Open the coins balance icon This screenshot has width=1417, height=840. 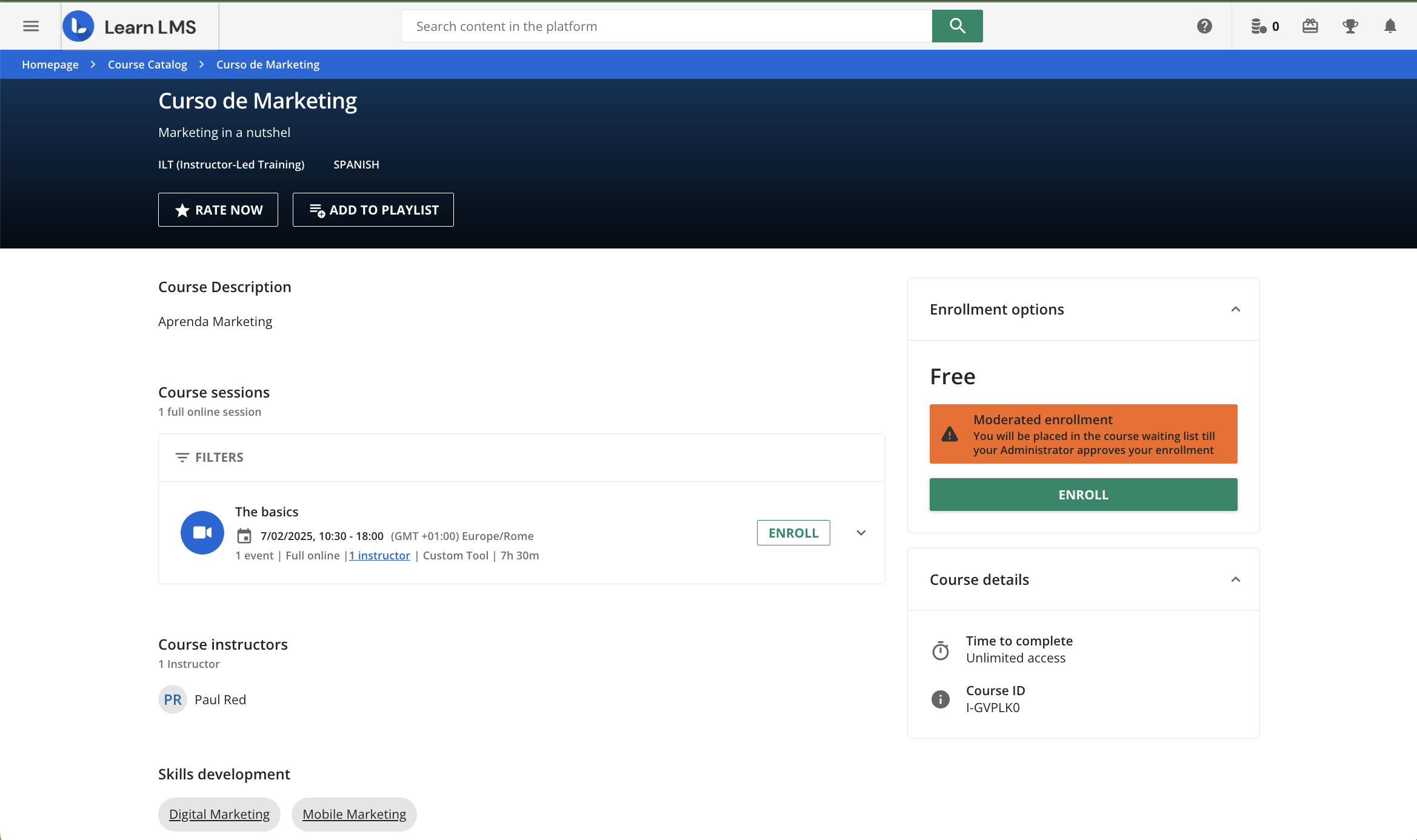[1265, 26]
